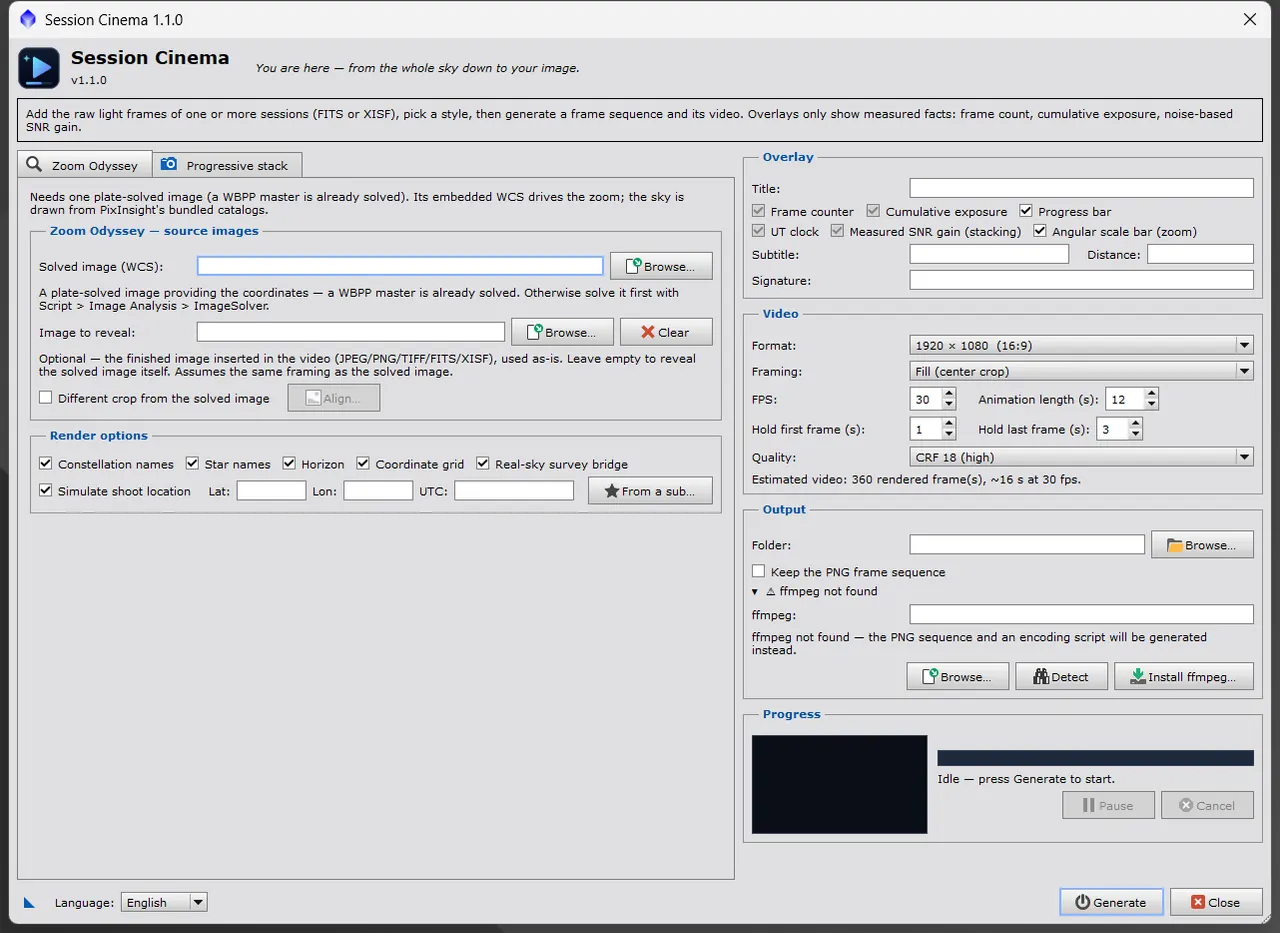The image size is (1280, 933).
Task: Click the Generate button
Action: click(1111, 902)
